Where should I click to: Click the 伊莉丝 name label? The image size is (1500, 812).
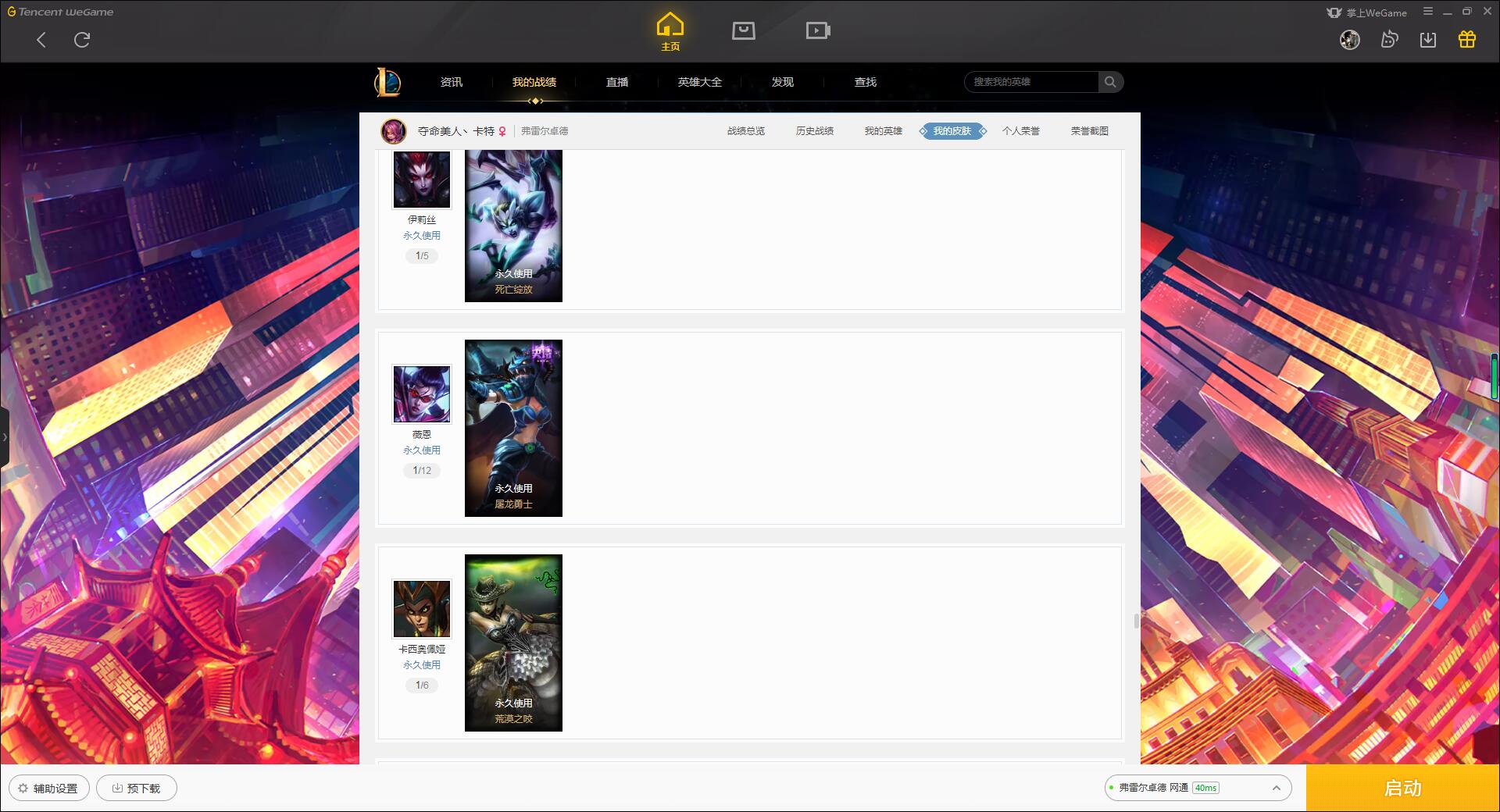click(422, 220)
